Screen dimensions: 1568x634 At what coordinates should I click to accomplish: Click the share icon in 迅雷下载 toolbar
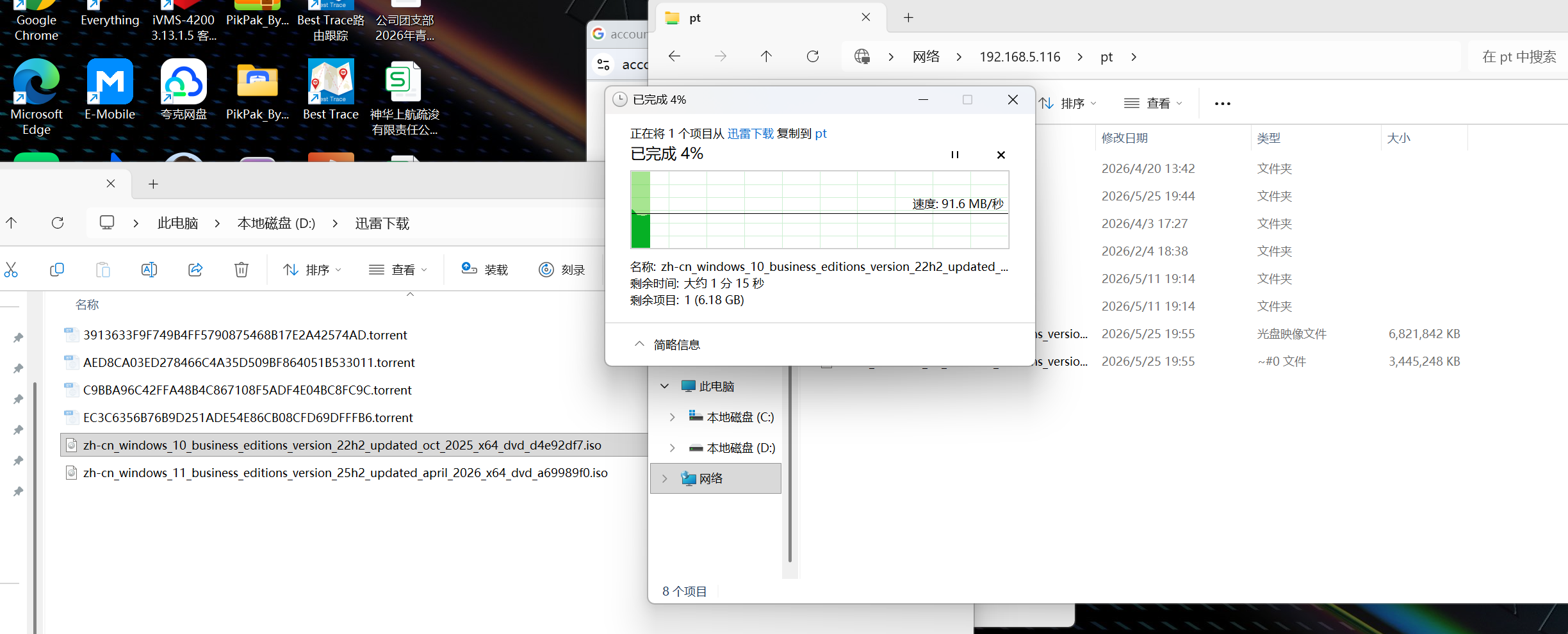[x=195, y=270]
